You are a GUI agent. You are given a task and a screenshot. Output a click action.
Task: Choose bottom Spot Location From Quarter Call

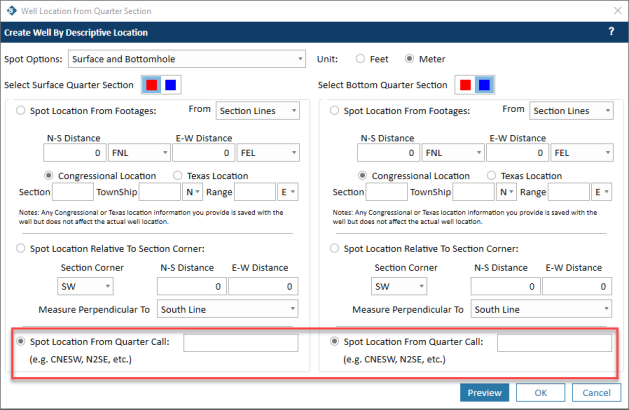[335, 342]
